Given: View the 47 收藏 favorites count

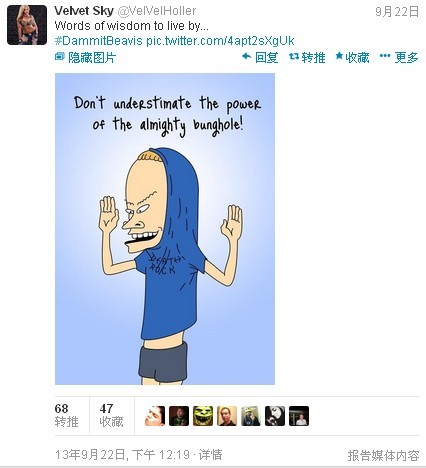Looking at the screenshot, I should point(111,415).
